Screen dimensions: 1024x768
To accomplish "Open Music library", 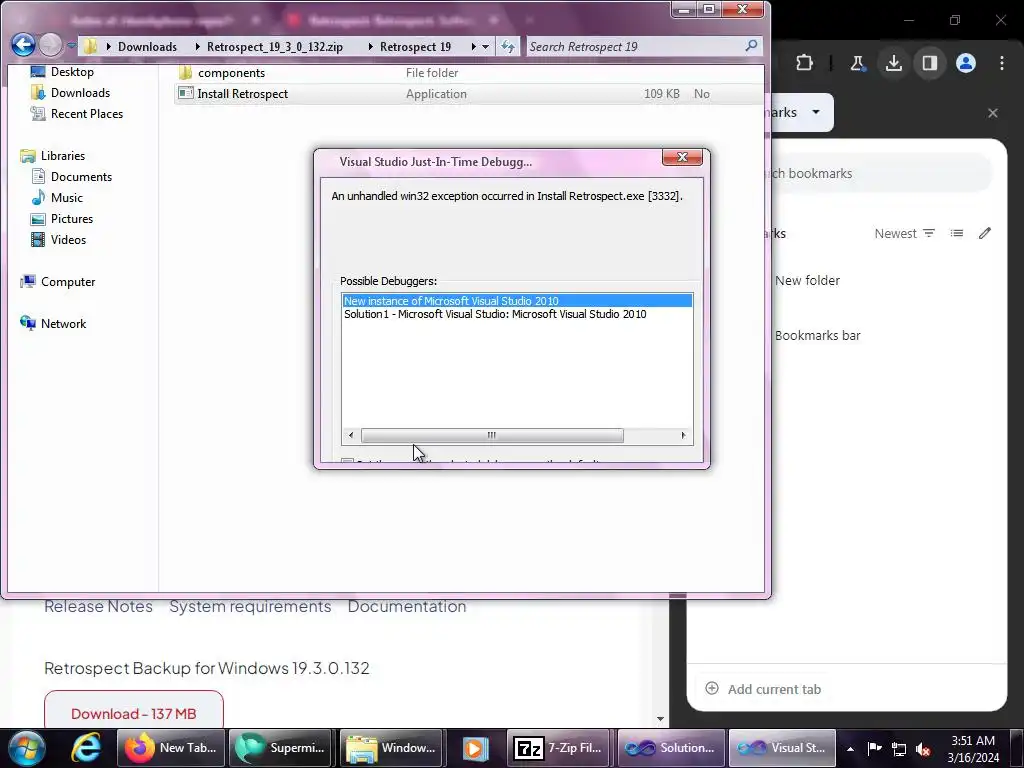I will coord(67,197).
